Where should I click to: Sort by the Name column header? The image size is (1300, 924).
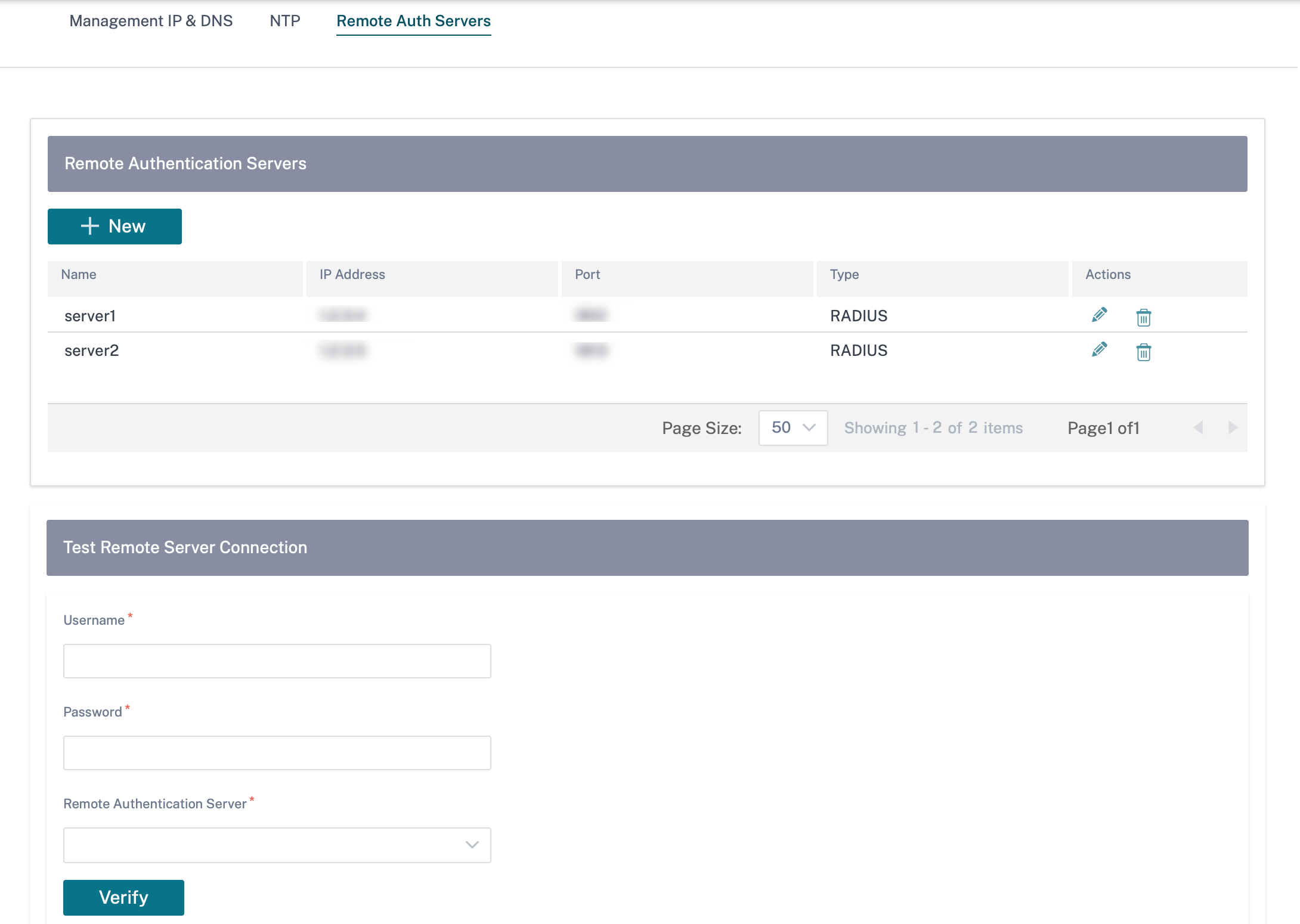[79, 274]
